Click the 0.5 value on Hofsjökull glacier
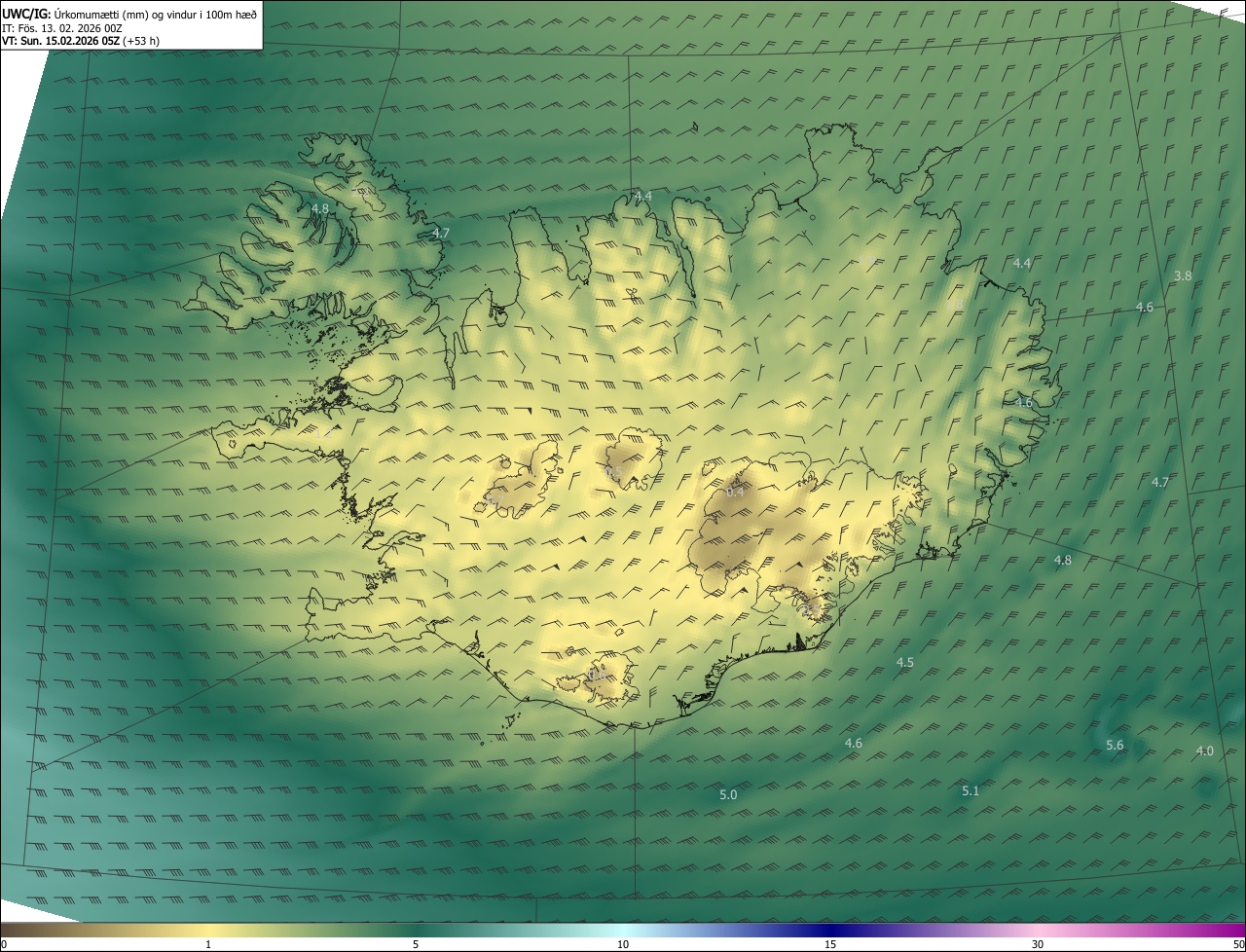 tap(614, 472)
